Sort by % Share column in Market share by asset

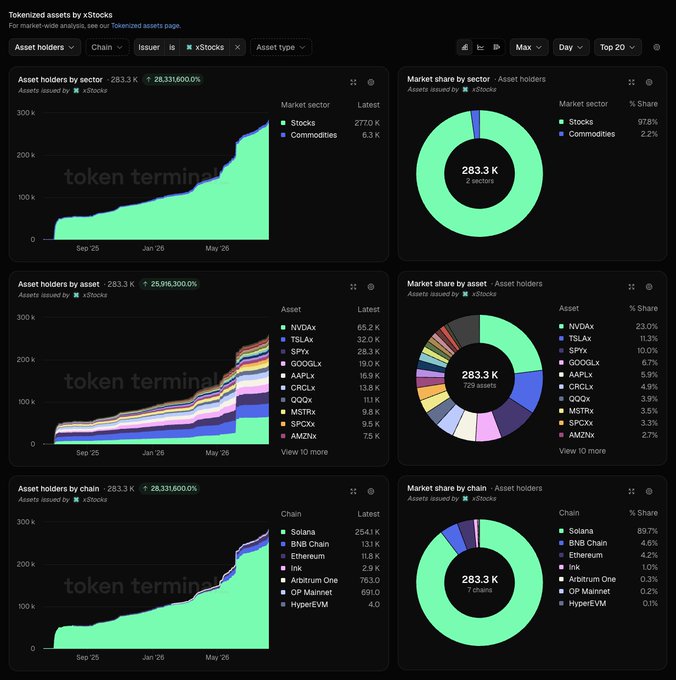[x=643, y=308]
